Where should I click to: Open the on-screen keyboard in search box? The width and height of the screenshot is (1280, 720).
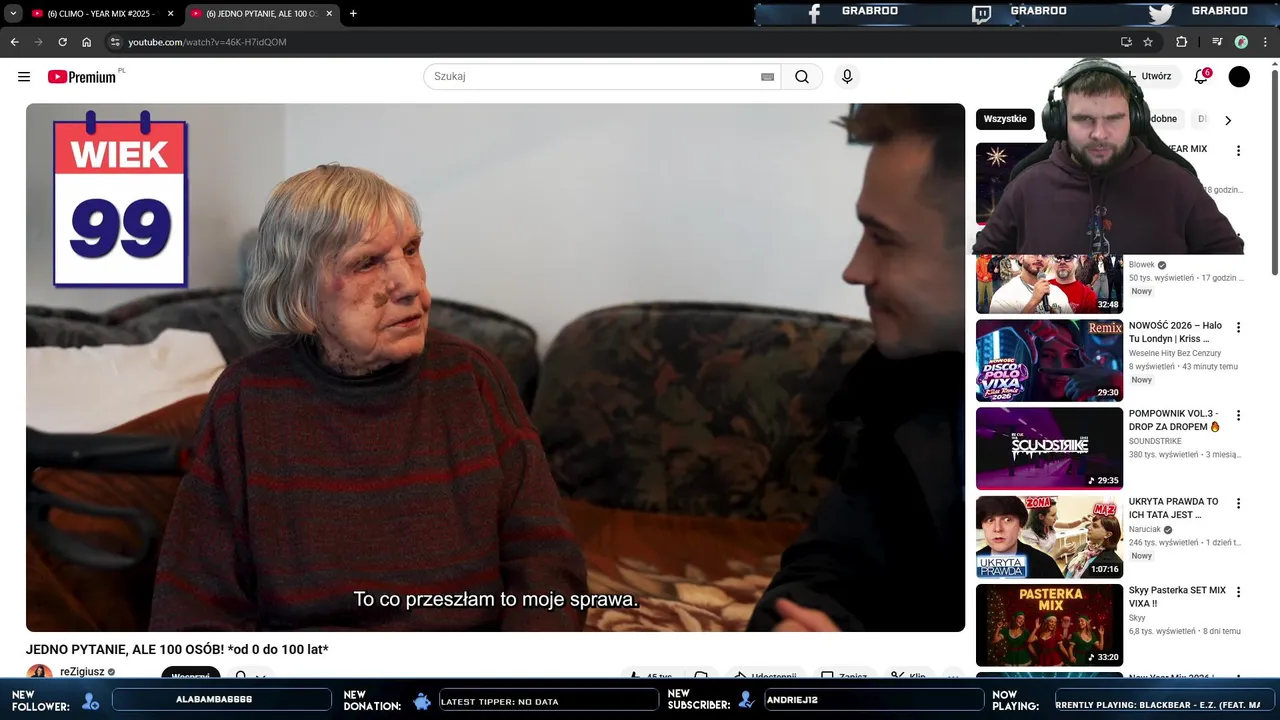click(x=767, y=77)
